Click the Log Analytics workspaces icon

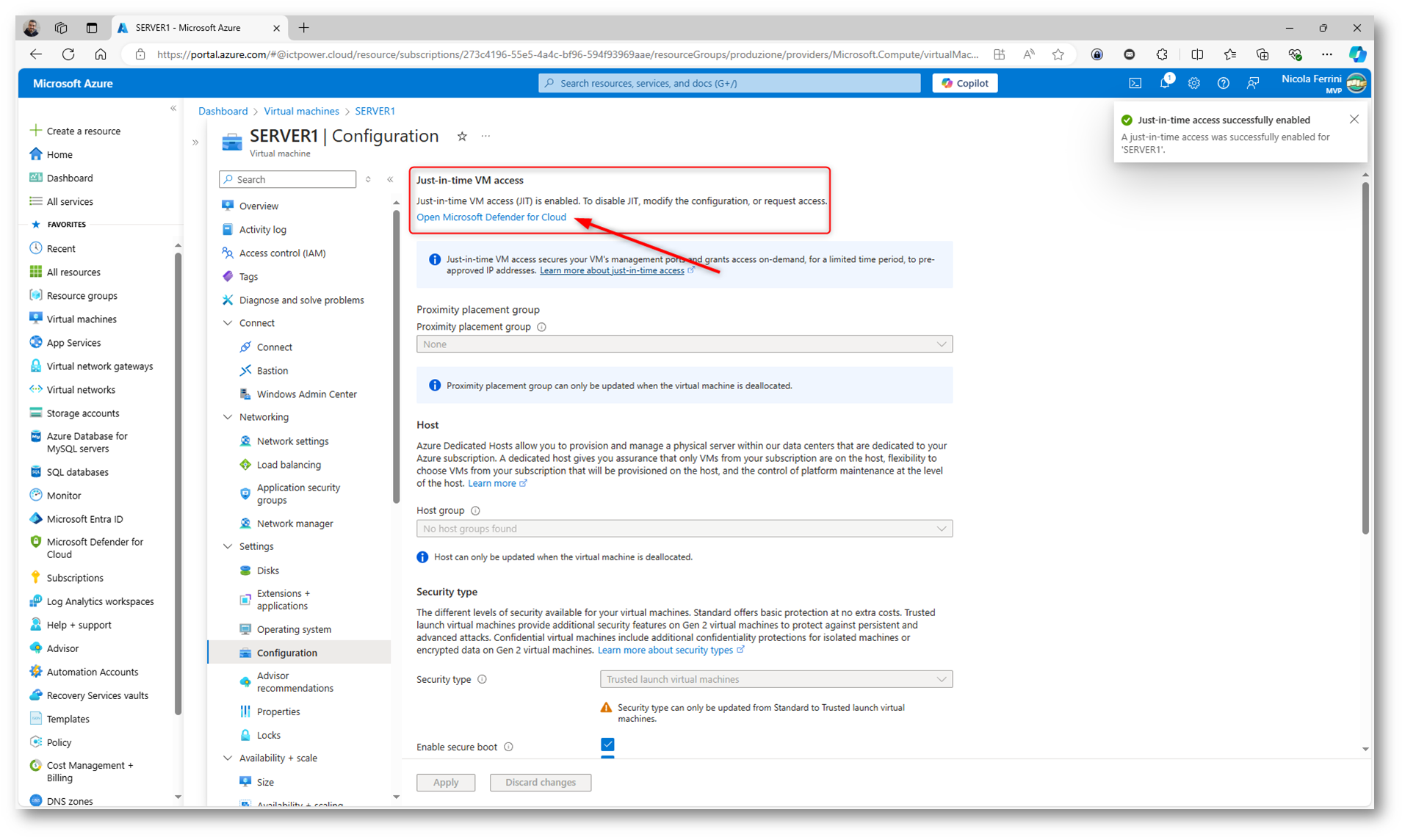36,601
